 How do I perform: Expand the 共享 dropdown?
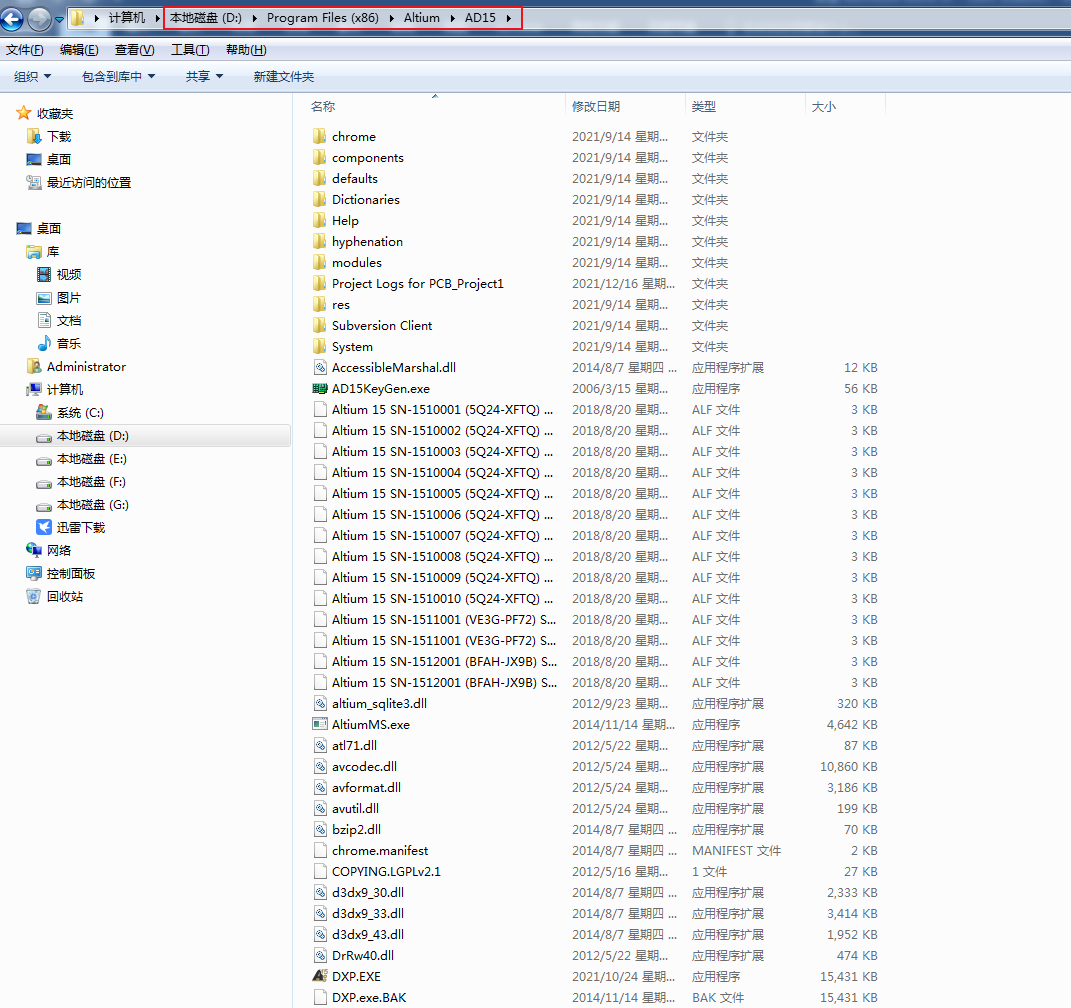tap(204, 76)
